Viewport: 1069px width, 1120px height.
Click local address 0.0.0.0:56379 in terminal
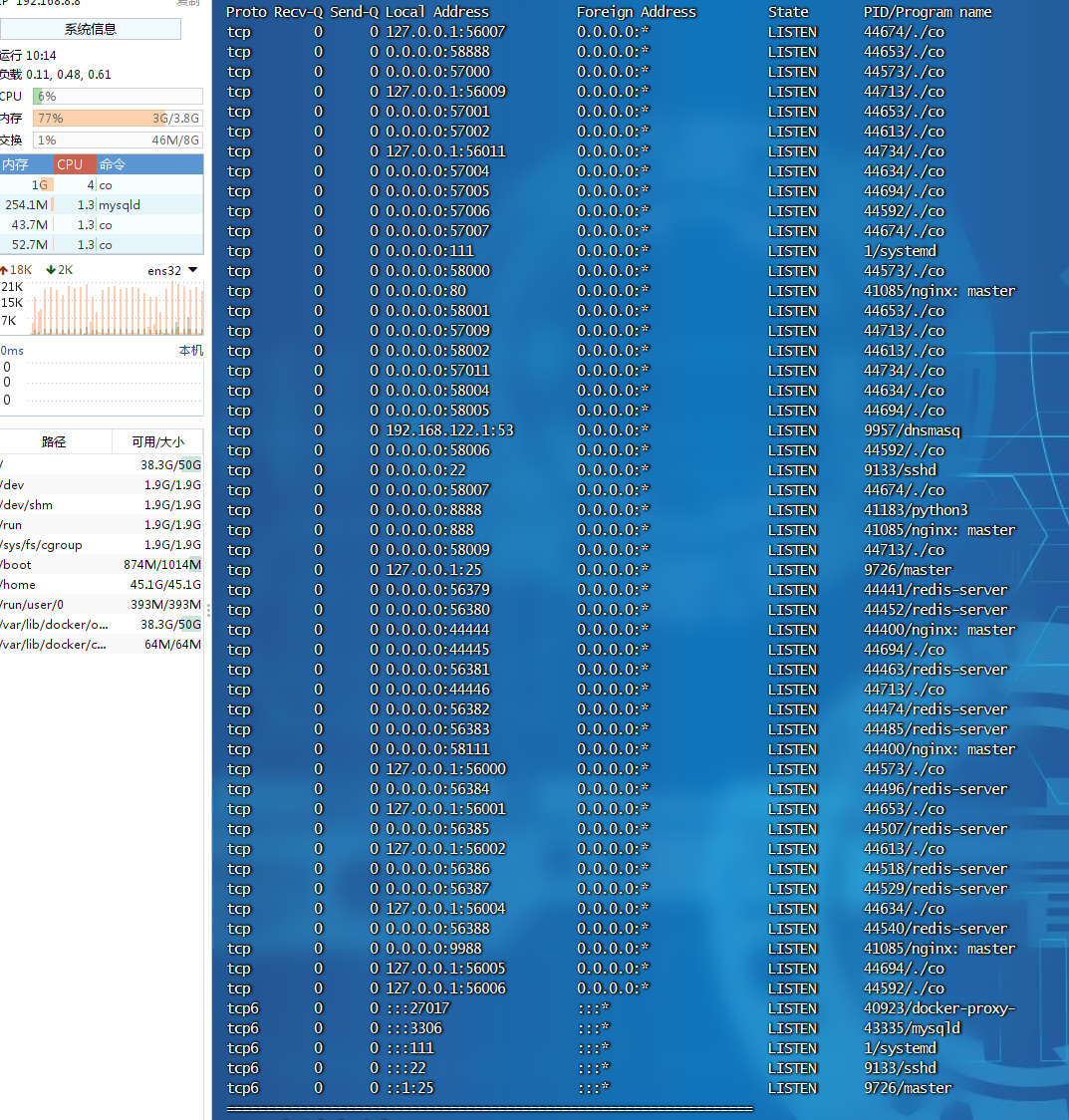pos(437,590)
